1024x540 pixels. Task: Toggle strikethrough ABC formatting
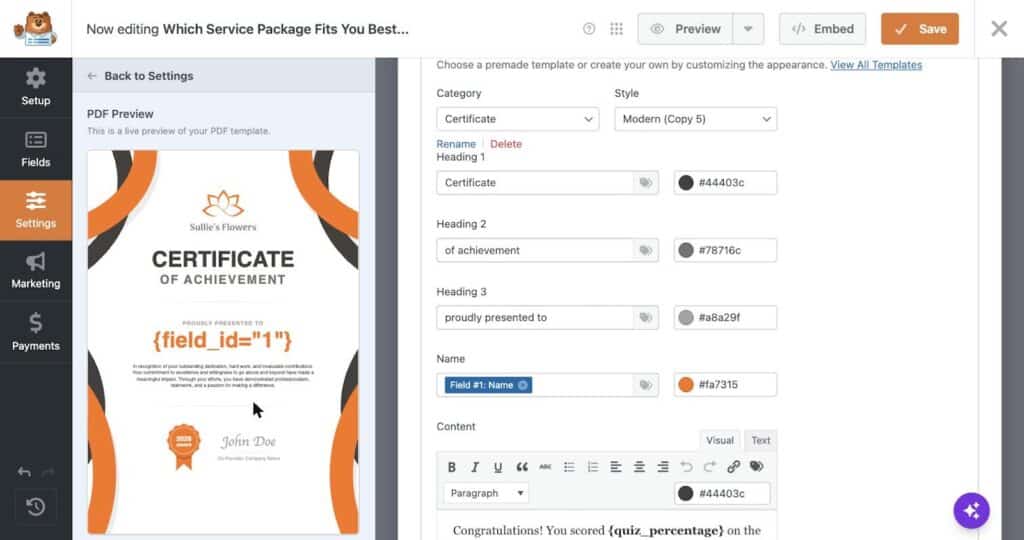(545, 467)
